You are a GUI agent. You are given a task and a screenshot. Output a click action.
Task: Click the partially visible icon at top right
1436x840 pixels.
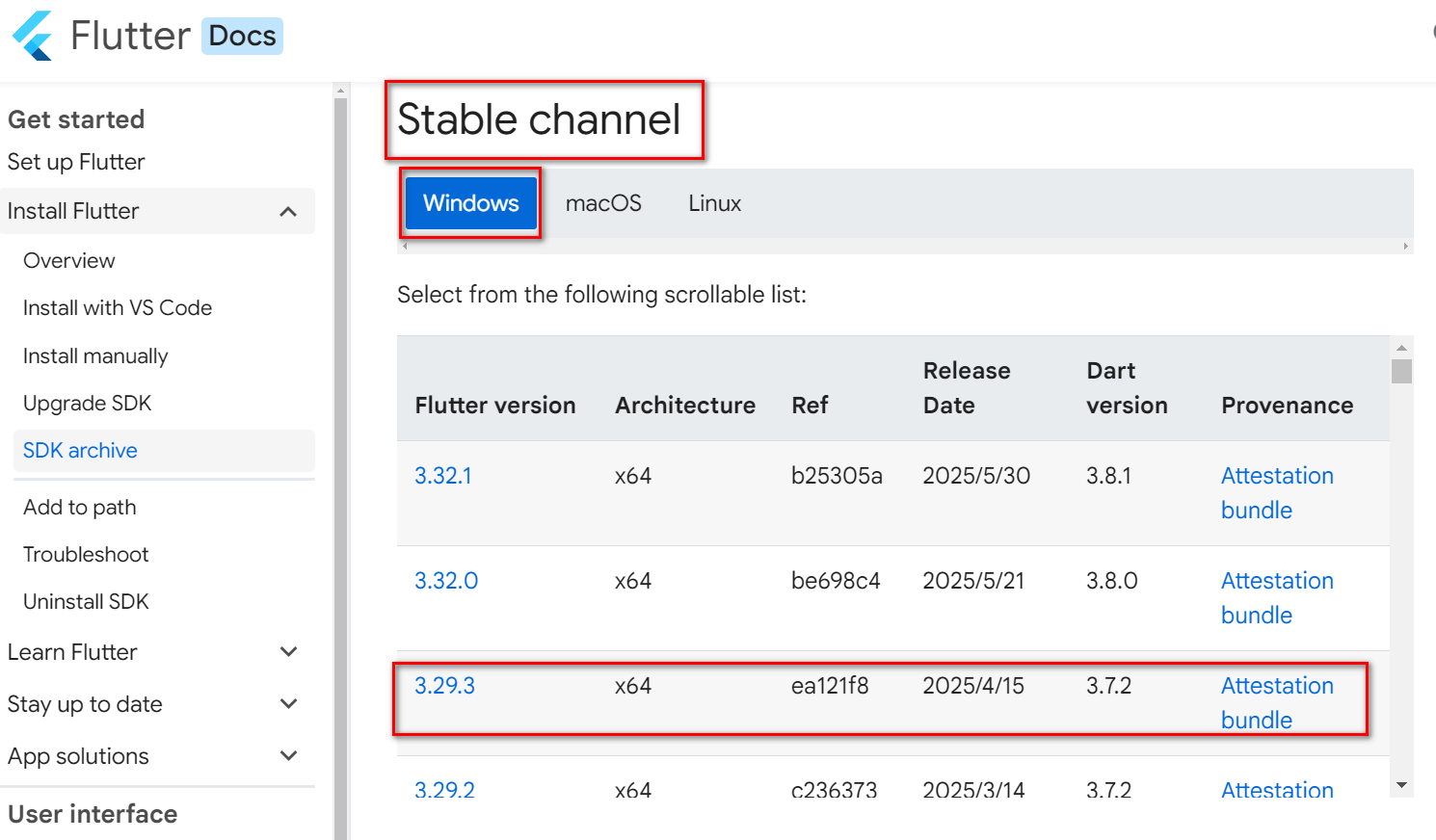(x=1431, y=29)
